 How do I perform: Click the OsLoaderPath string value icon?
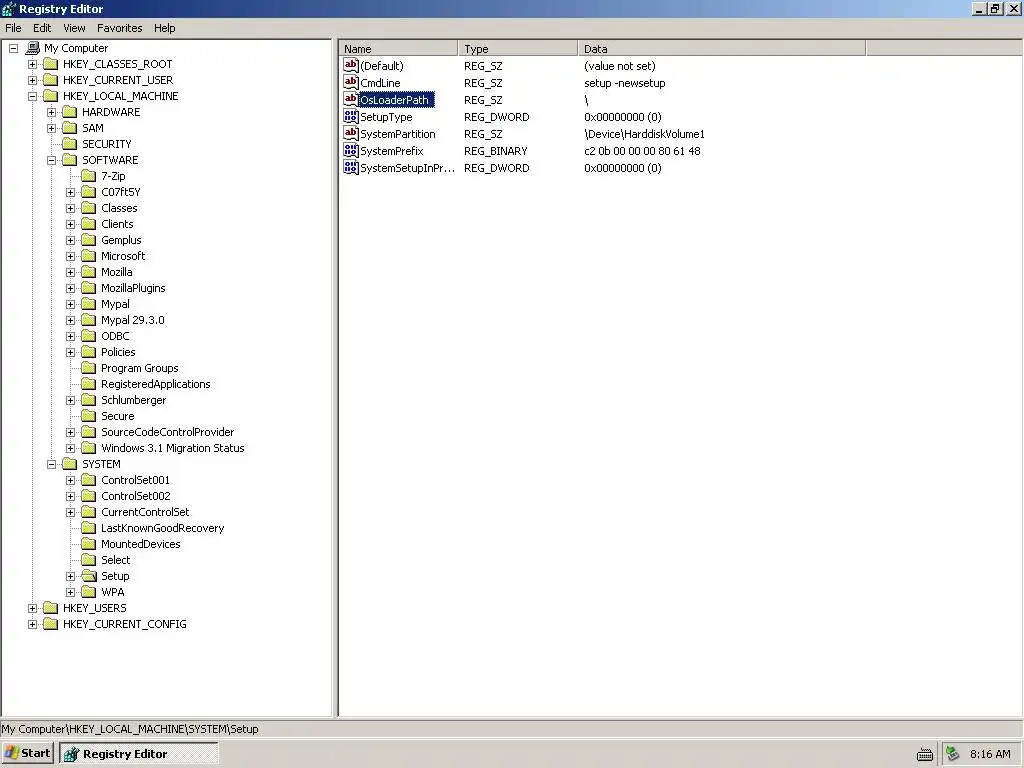click(x=351, y=99)
